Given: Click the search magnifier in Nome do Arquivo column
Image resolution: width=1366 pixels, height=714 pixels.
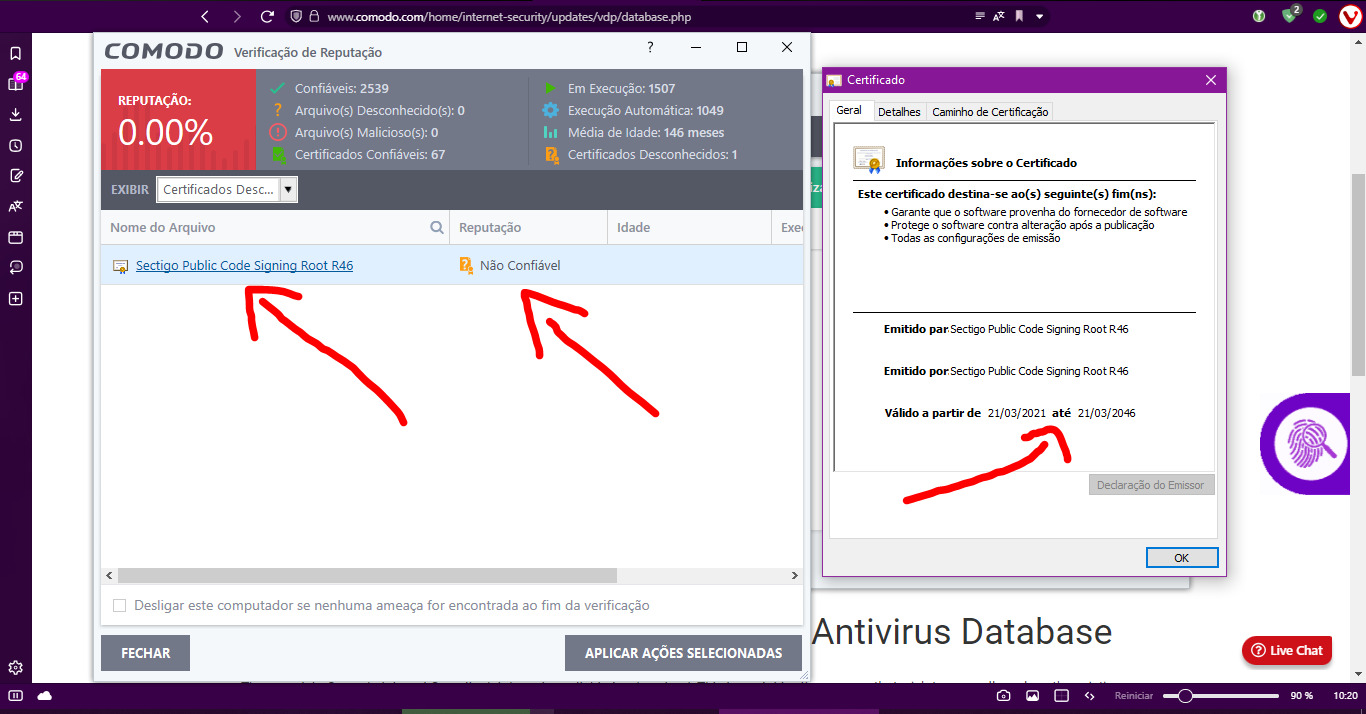Looking at the screenshot, I should [436, 227].
